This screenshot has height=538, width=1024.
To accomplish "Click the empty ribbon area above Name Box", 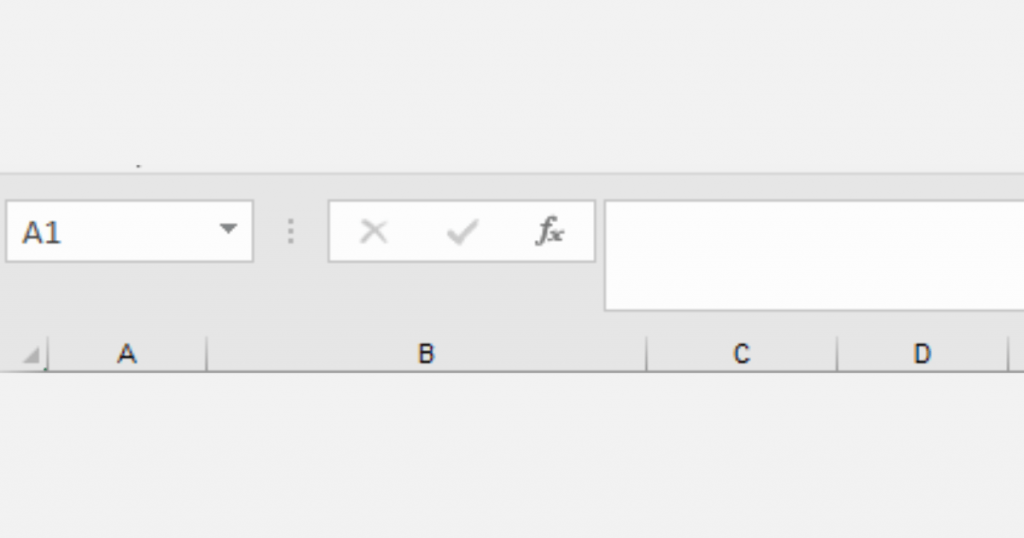I will [x=130, y=90].
